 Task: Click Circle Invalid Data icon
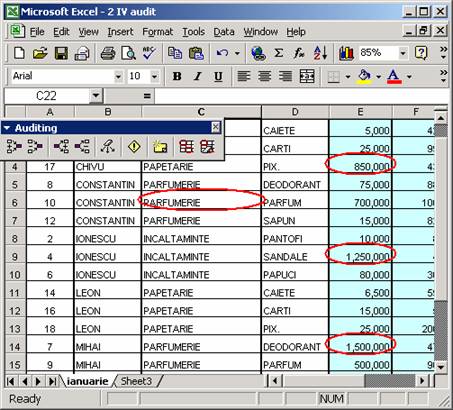coord(187,146)
